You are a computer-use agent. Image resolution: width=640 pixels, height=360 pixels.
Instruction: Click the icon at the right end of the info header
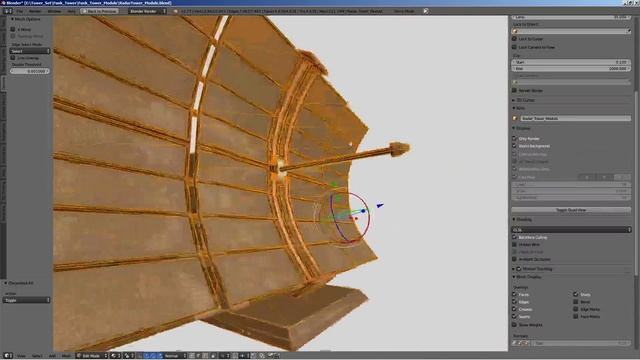tap(426, 11)
